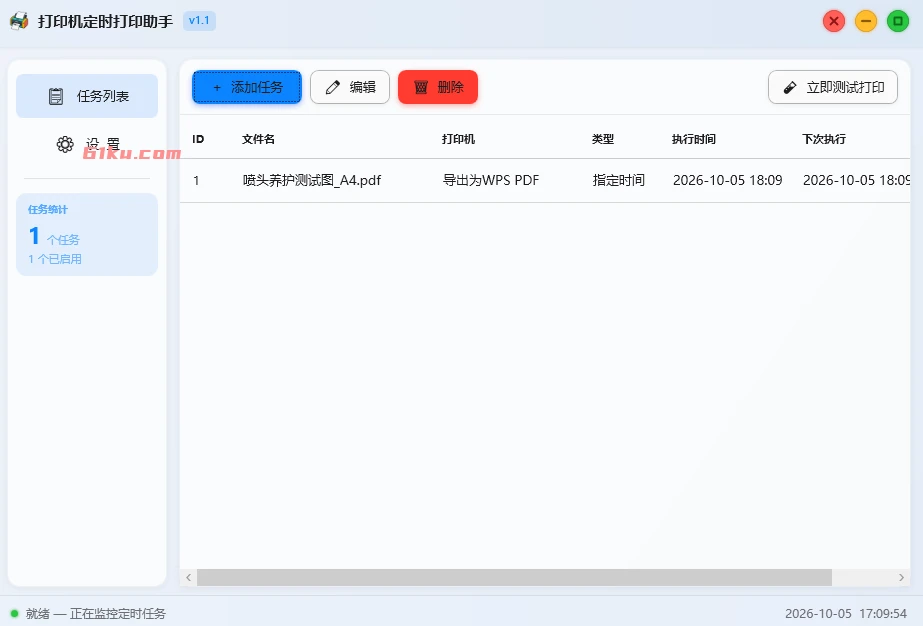Click the scrollbar left arrow

point(188,577)
